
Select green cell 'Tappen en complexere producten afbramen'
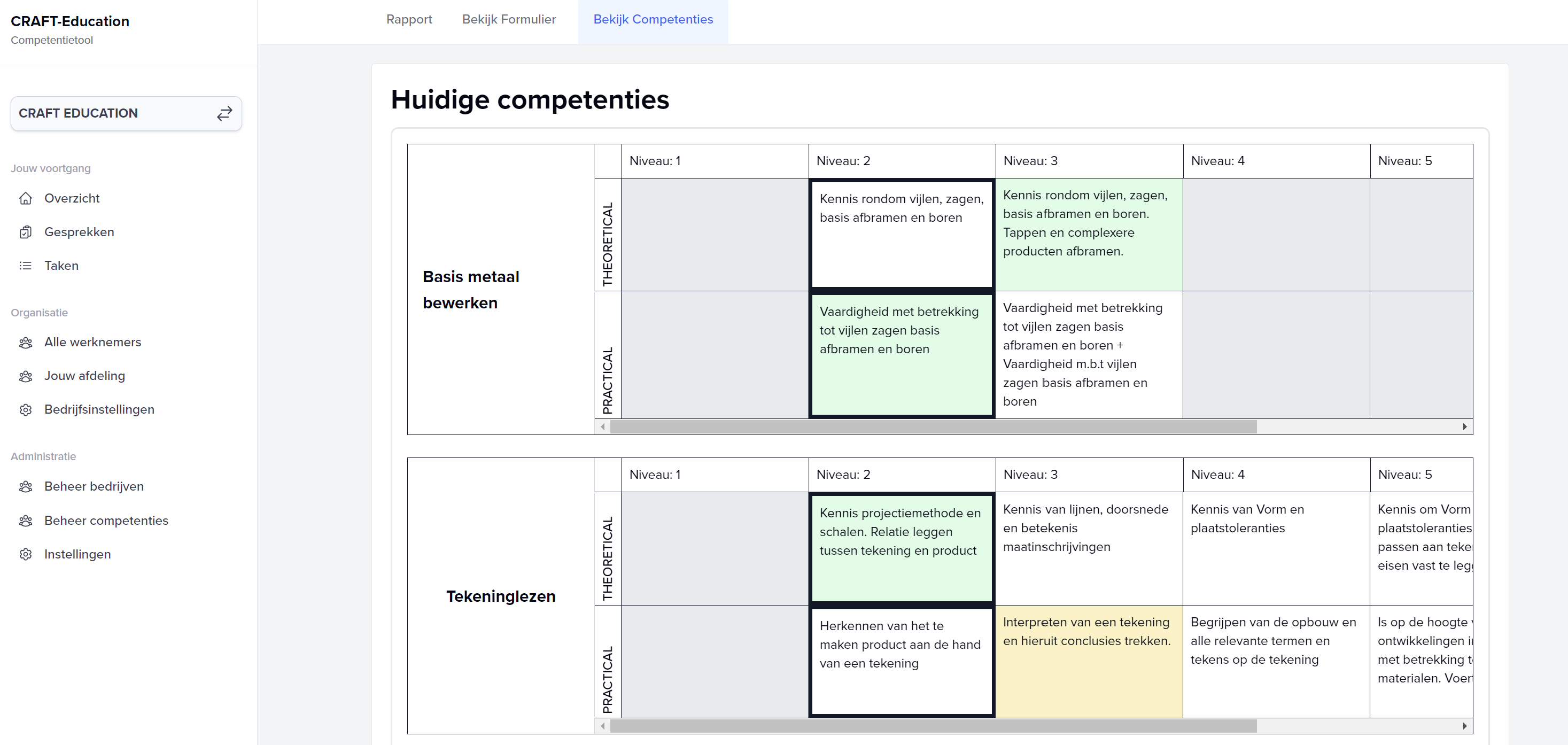point(1089,234)
